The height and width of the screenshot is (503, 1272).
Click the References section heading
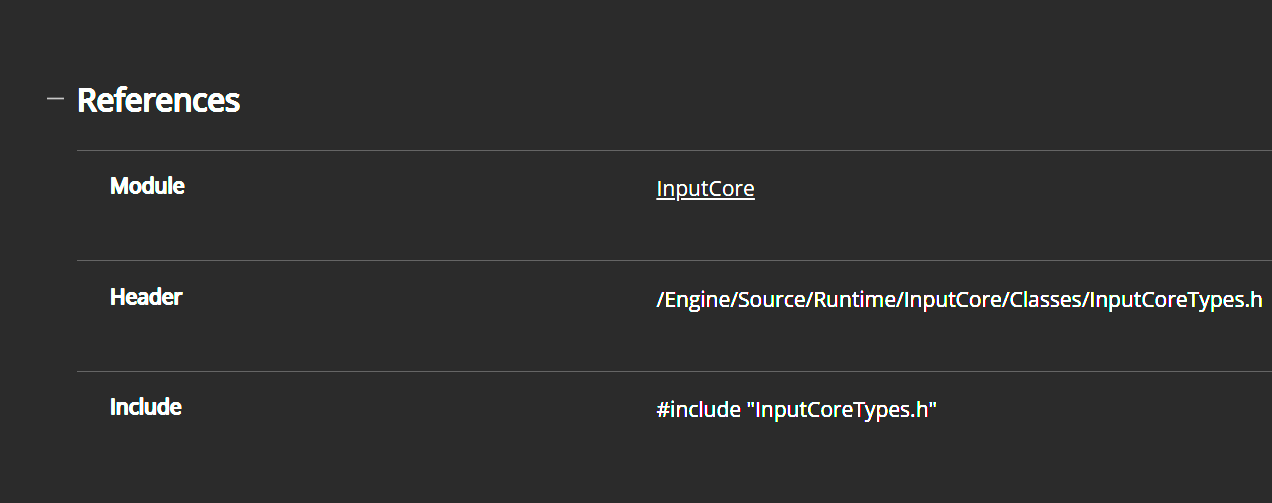coord(158,100)
